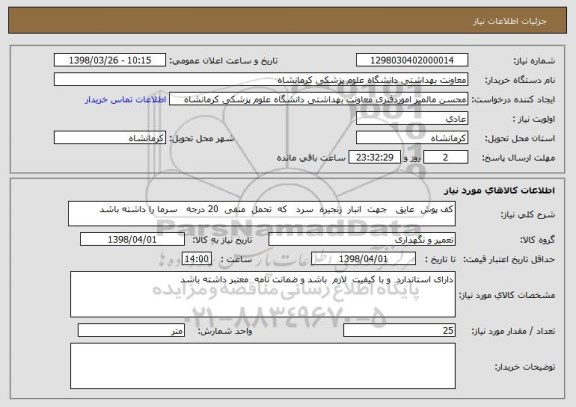Click the empty buyer notes text area
Screen dimensions: 576x407
pos(263,366)
